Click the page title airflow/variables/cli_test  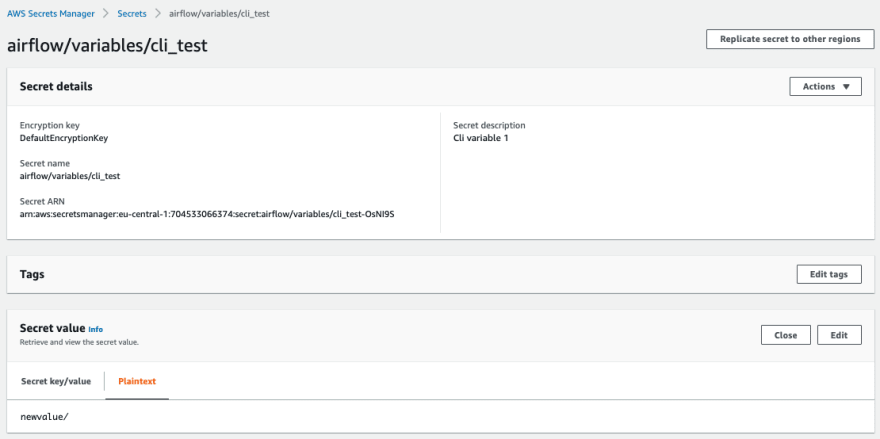click(x=107, y=45)
